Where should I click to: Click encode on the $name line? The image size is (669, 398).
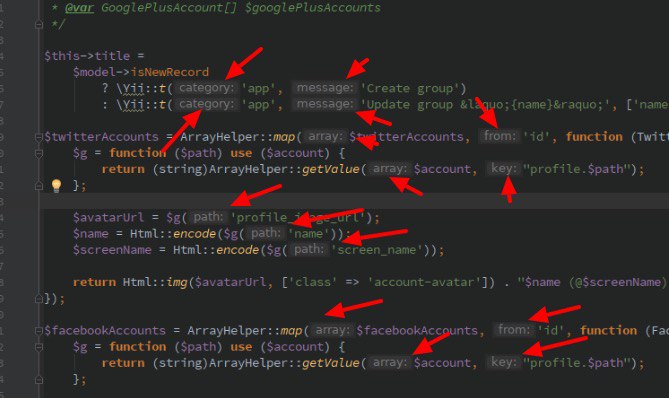[195, 234]
